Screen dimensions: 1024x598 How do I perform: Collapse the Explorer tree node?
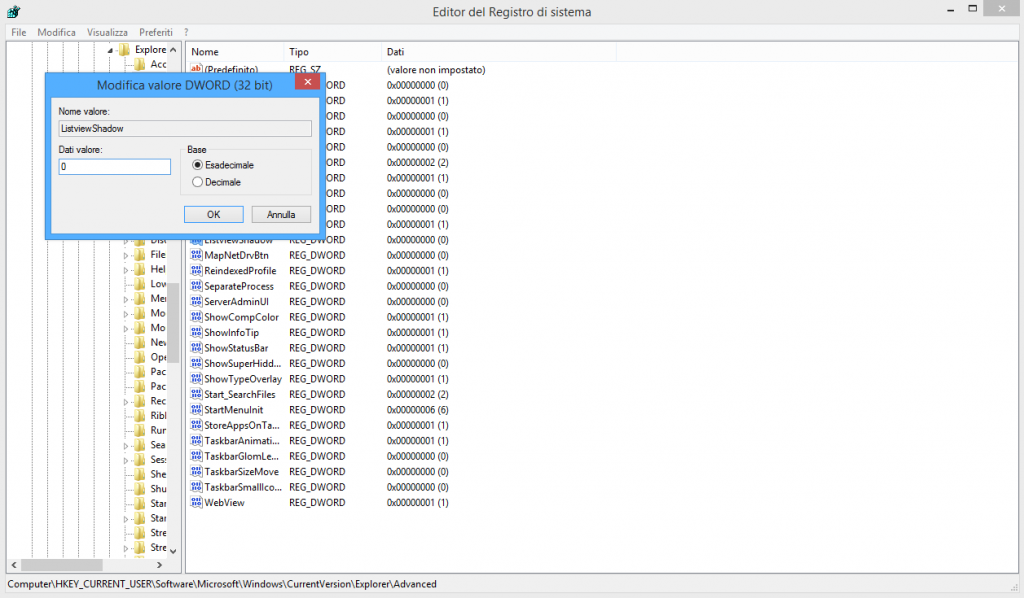pos(111,50)
